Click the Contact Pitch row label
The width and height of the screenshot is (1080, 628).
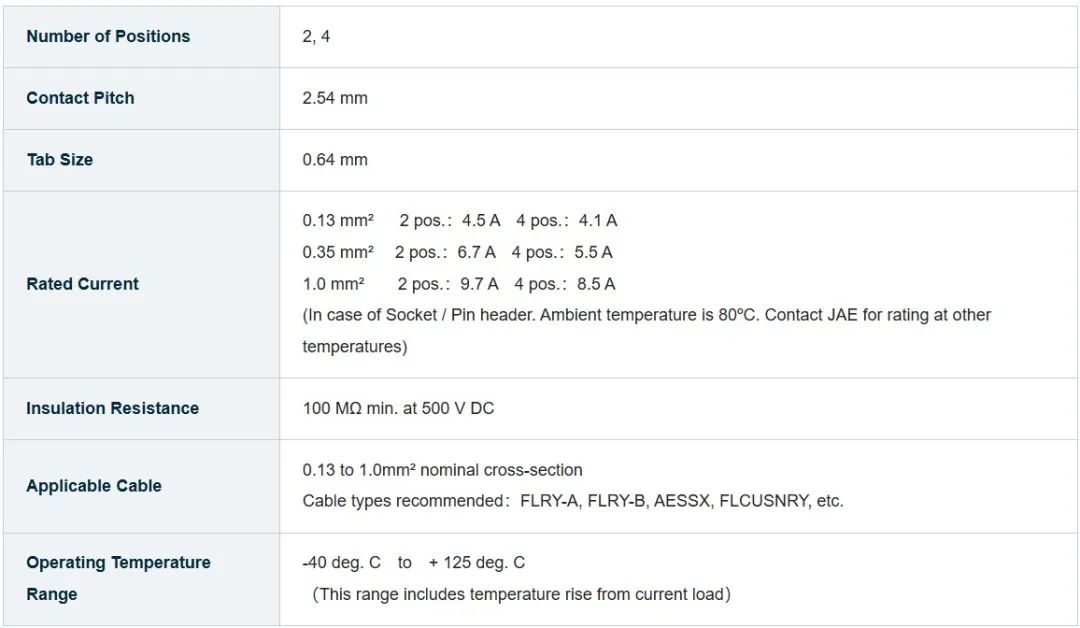(80, 98)
